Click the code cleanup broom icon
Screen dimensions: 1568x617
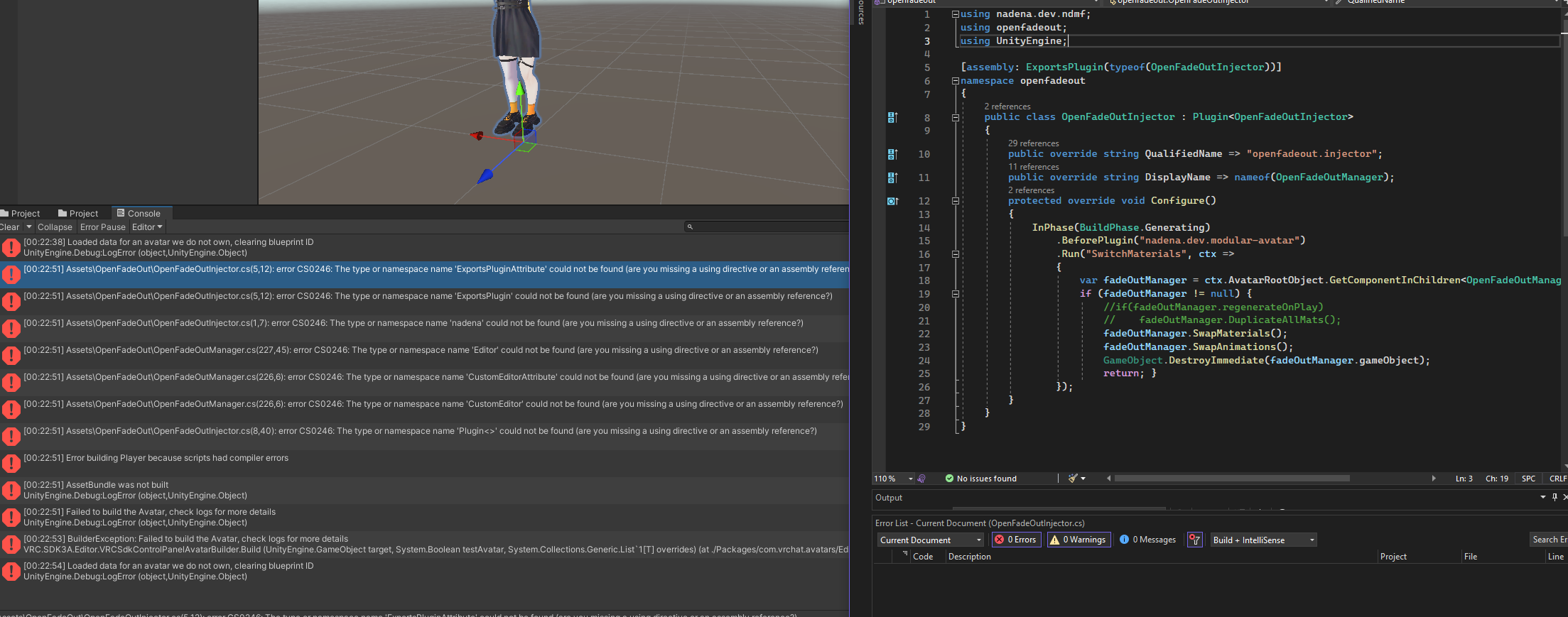click(1074, 479)
